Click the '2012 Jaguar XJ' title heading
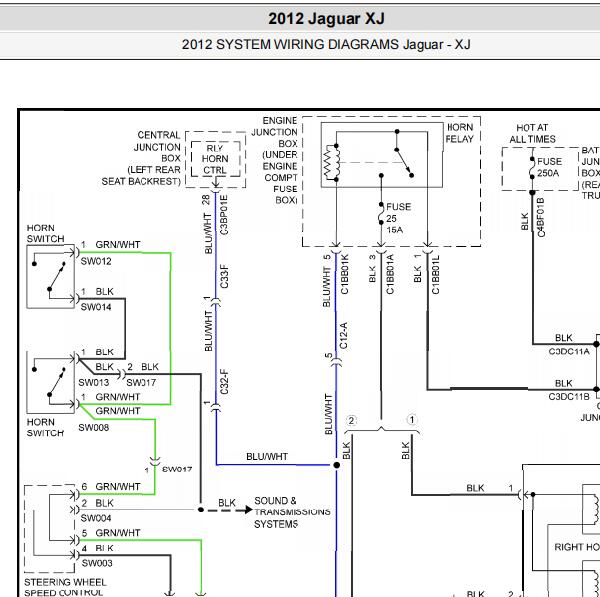 coord(326,19)
